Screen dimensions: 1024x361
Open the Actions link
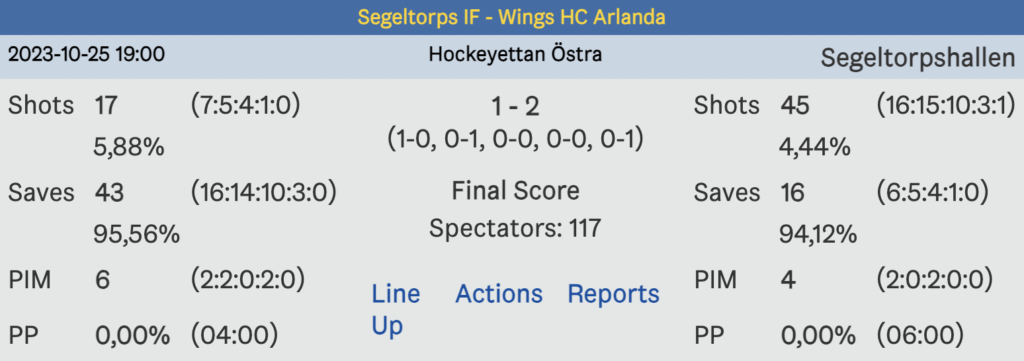coord(499,294)
